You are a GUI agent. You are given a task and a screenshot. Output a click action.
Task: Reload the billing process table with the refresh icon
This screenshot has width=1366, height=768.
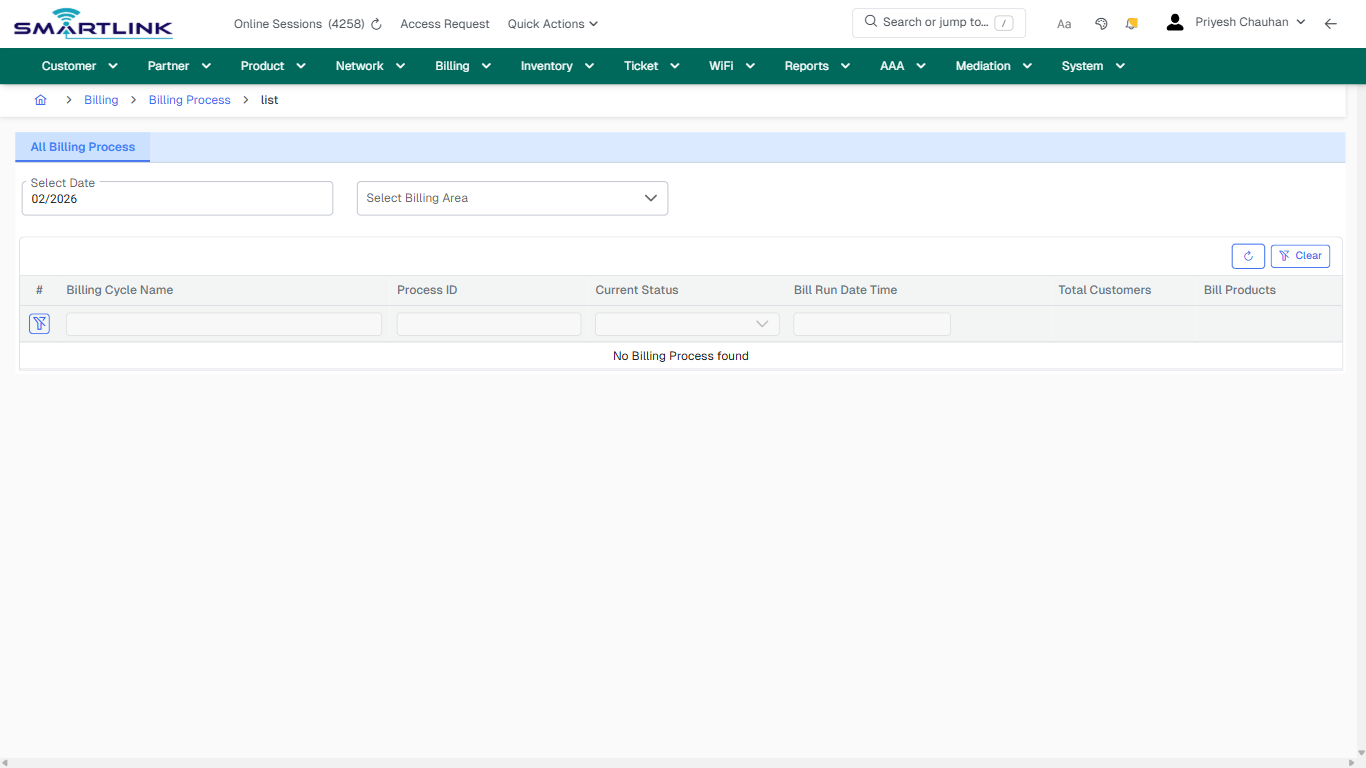(x=1247, y=256)
